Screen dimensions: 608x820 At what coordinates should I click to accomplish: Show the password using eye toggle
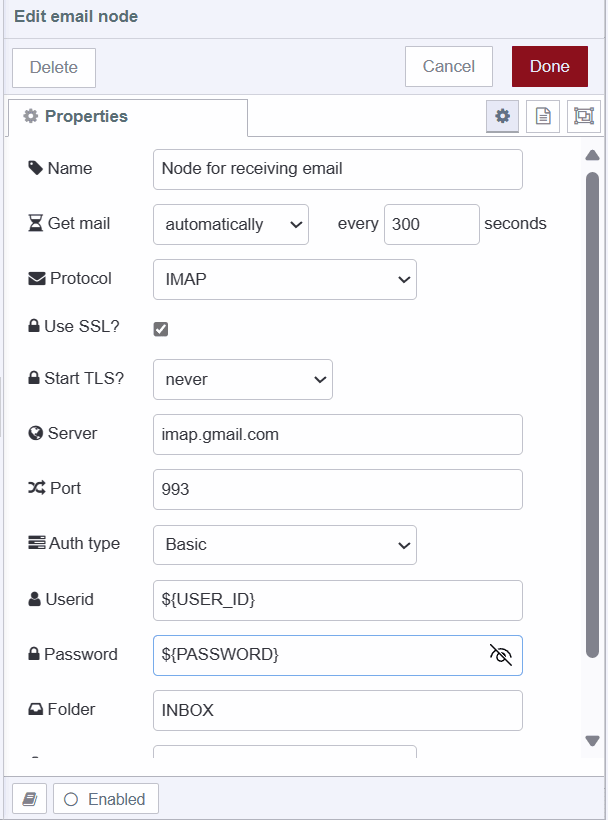click(503, 655)
